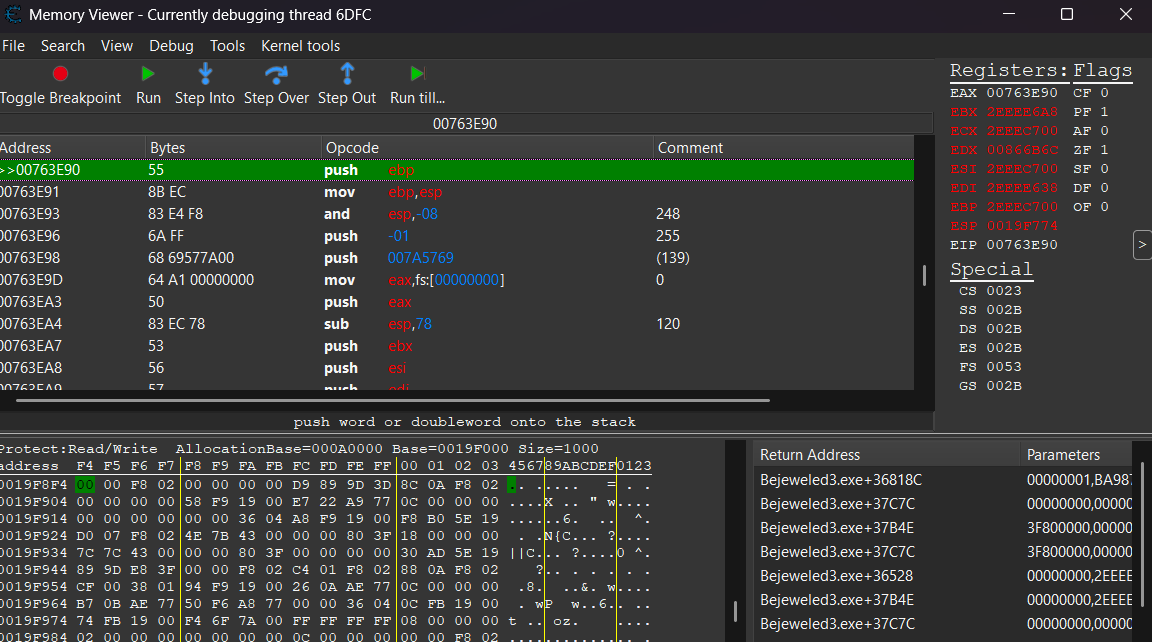Toggle the ZF zero flag value
Image resolution: width=1152 pixels, height=642 pixels.
click(1104, 150)
